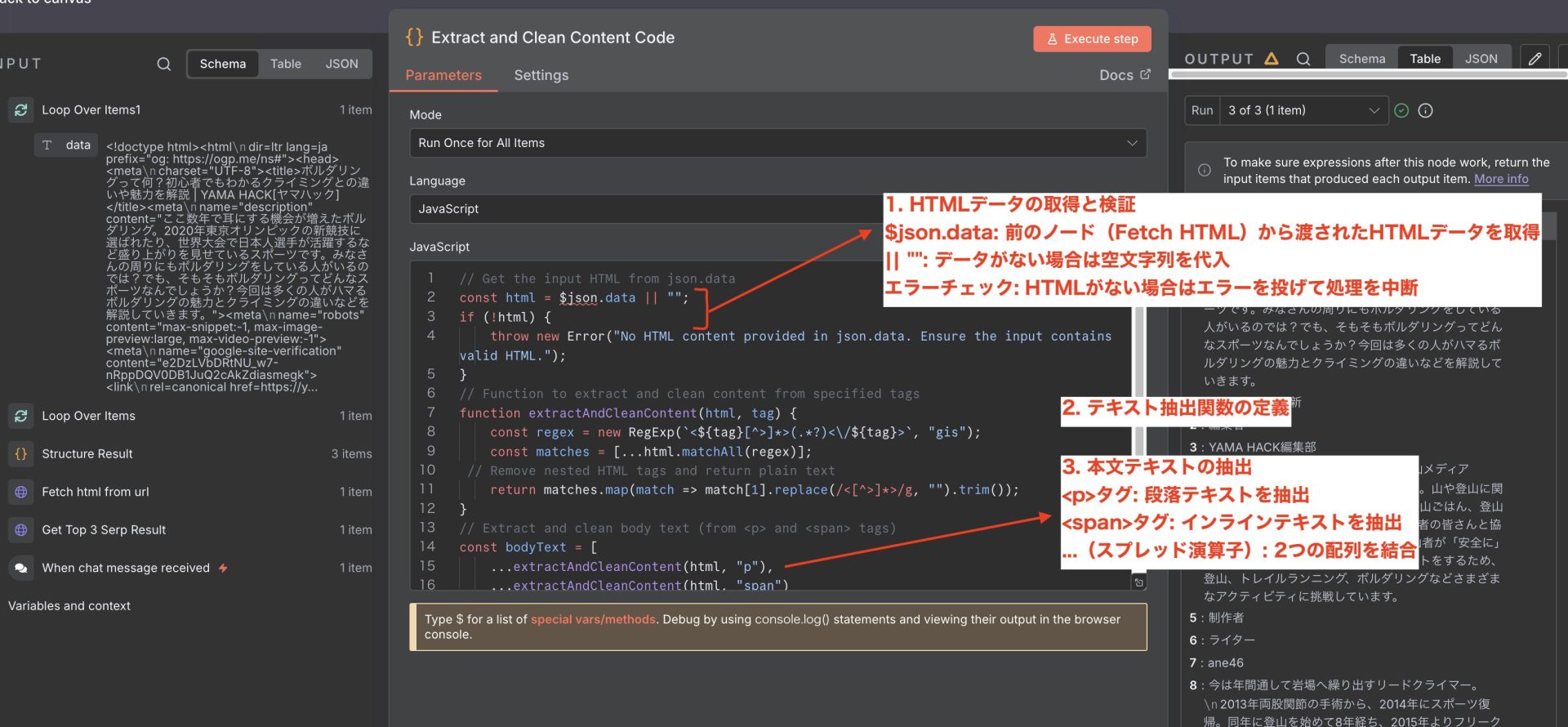Viewport: 1568px width, 727px height.
Task: Open the Mode dropdown
Action: point(777,143)
